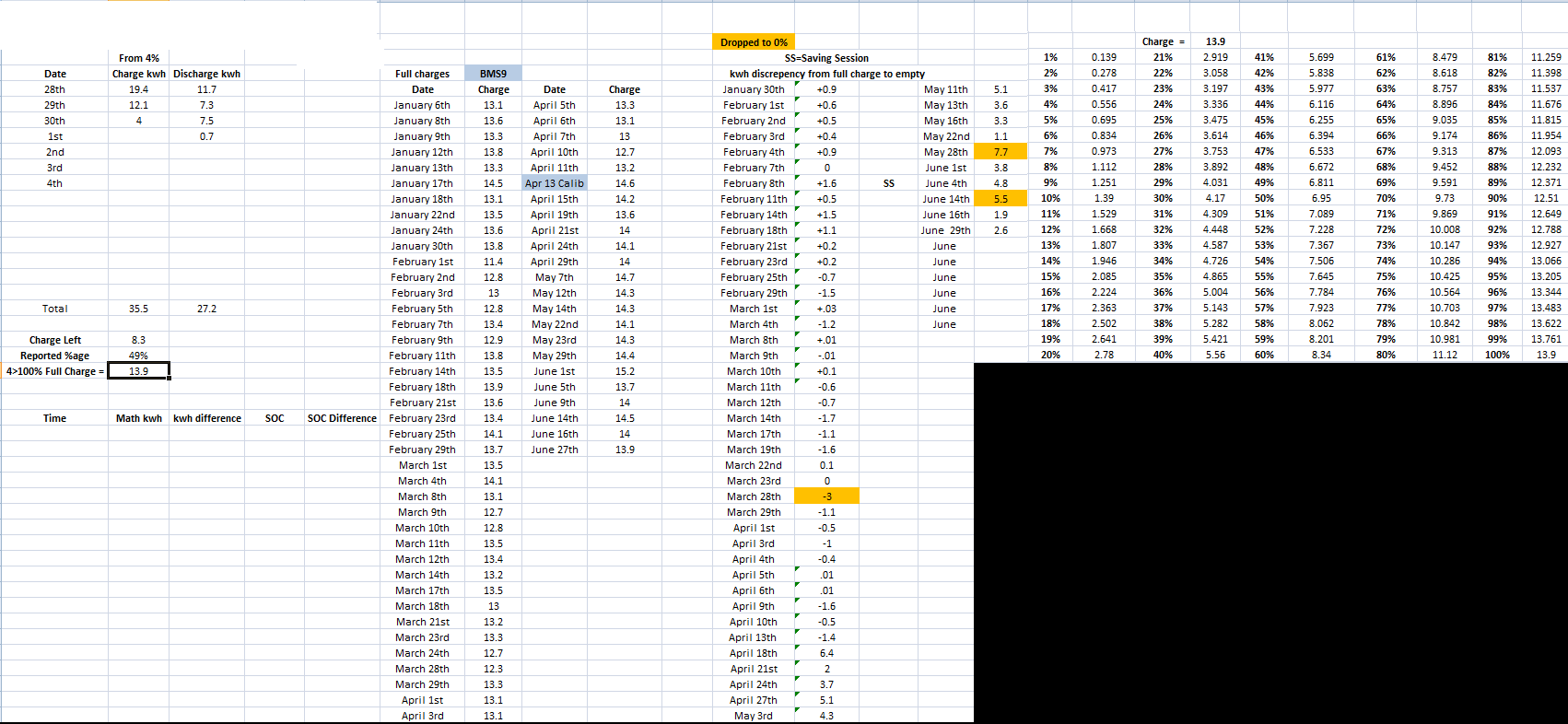Select the blue BMS9 header cell
Screen dimensions: 1568x724
[493, 74]
